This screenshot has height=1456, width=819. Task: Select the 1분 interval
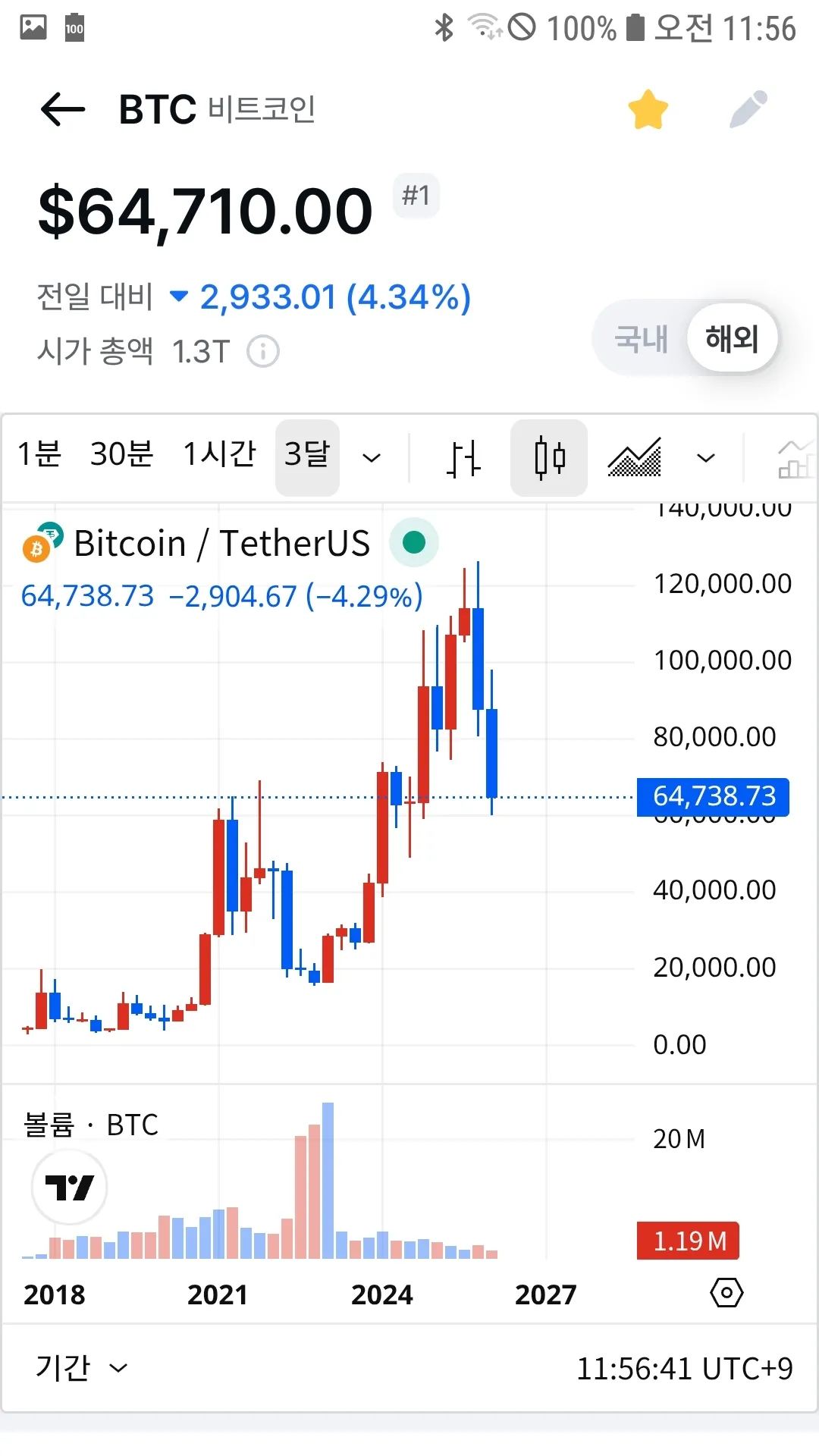click(39, 455)
